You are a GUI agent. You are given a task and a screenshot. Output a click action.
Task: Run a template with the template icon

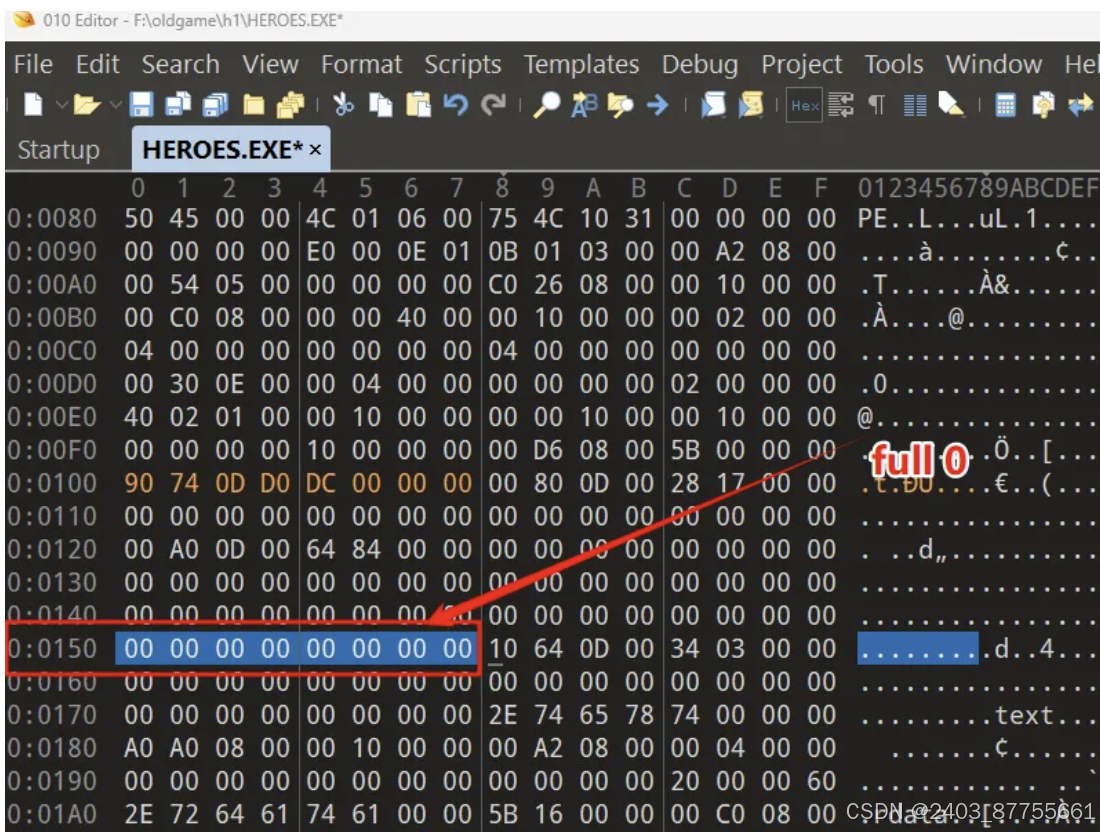click(751, 105)
